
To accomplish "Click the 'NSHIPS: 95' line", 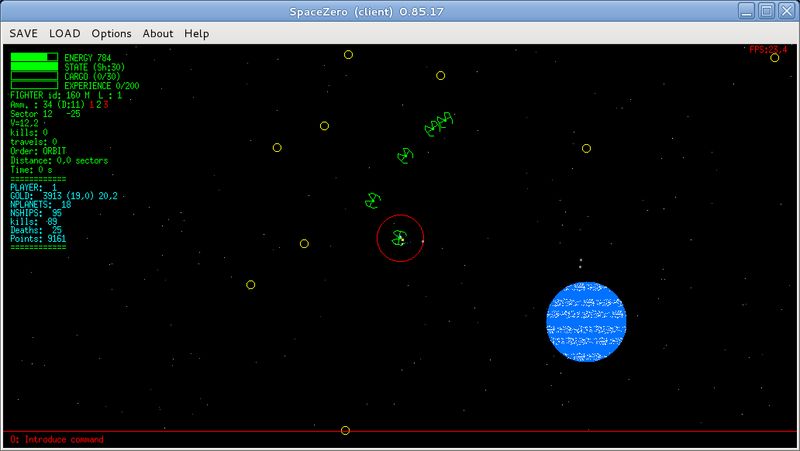I will (36, 213).
